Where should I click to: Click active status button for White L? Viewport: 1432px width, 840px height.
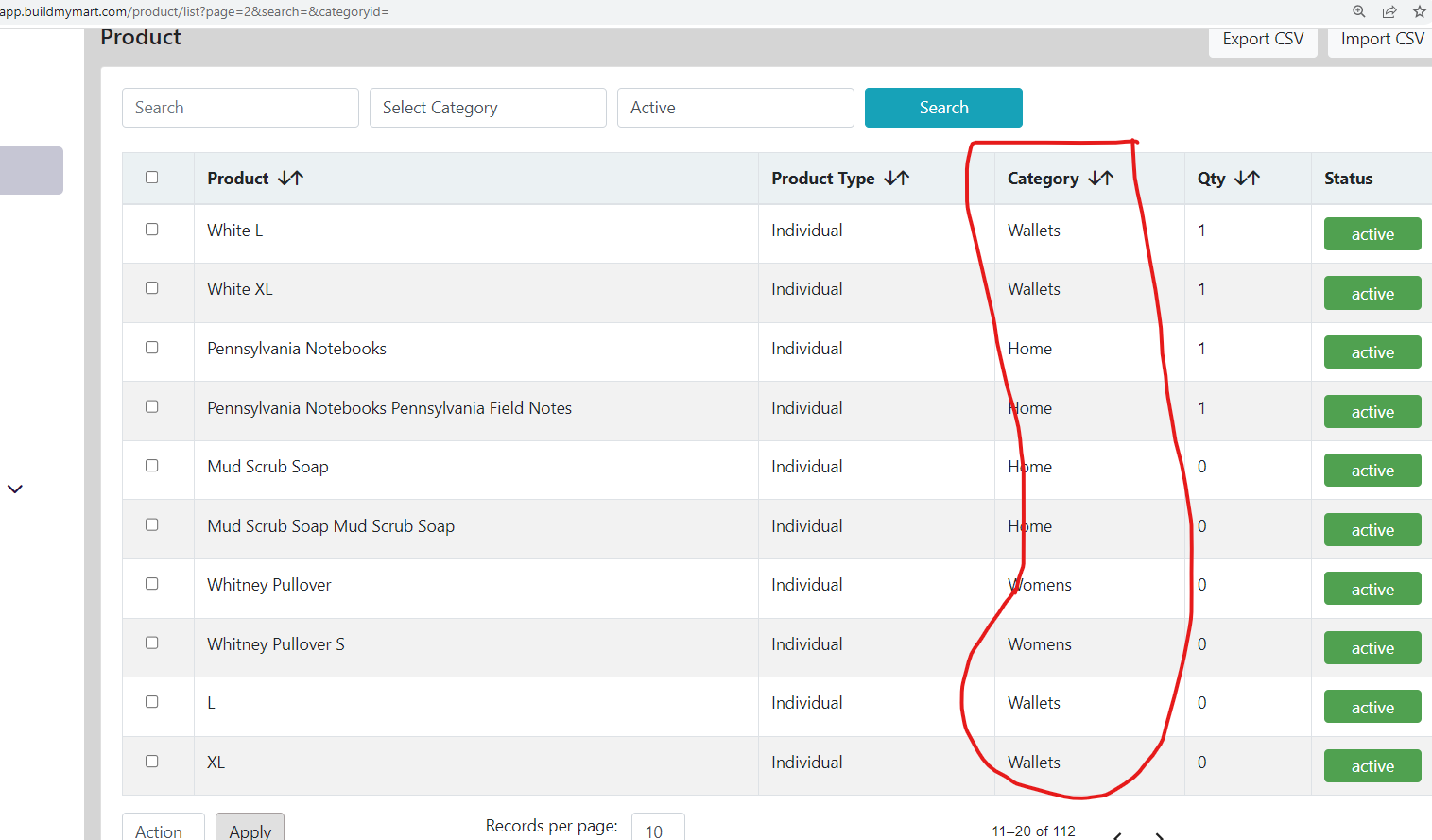tap(1372, 234)
